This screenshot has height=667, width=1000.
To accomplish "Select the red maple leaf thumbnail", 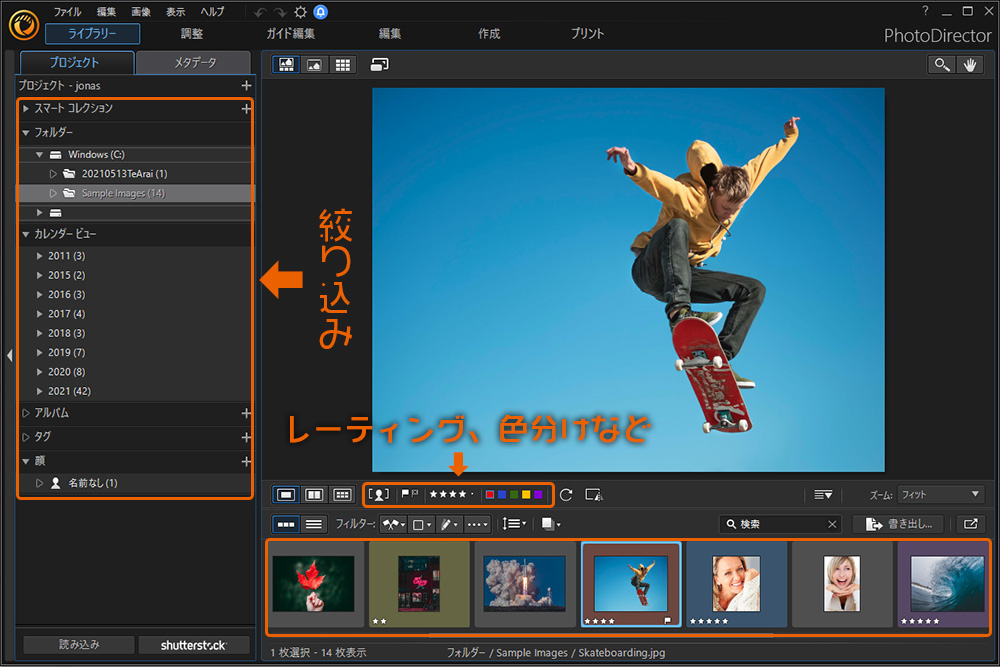I will point(313,583).
